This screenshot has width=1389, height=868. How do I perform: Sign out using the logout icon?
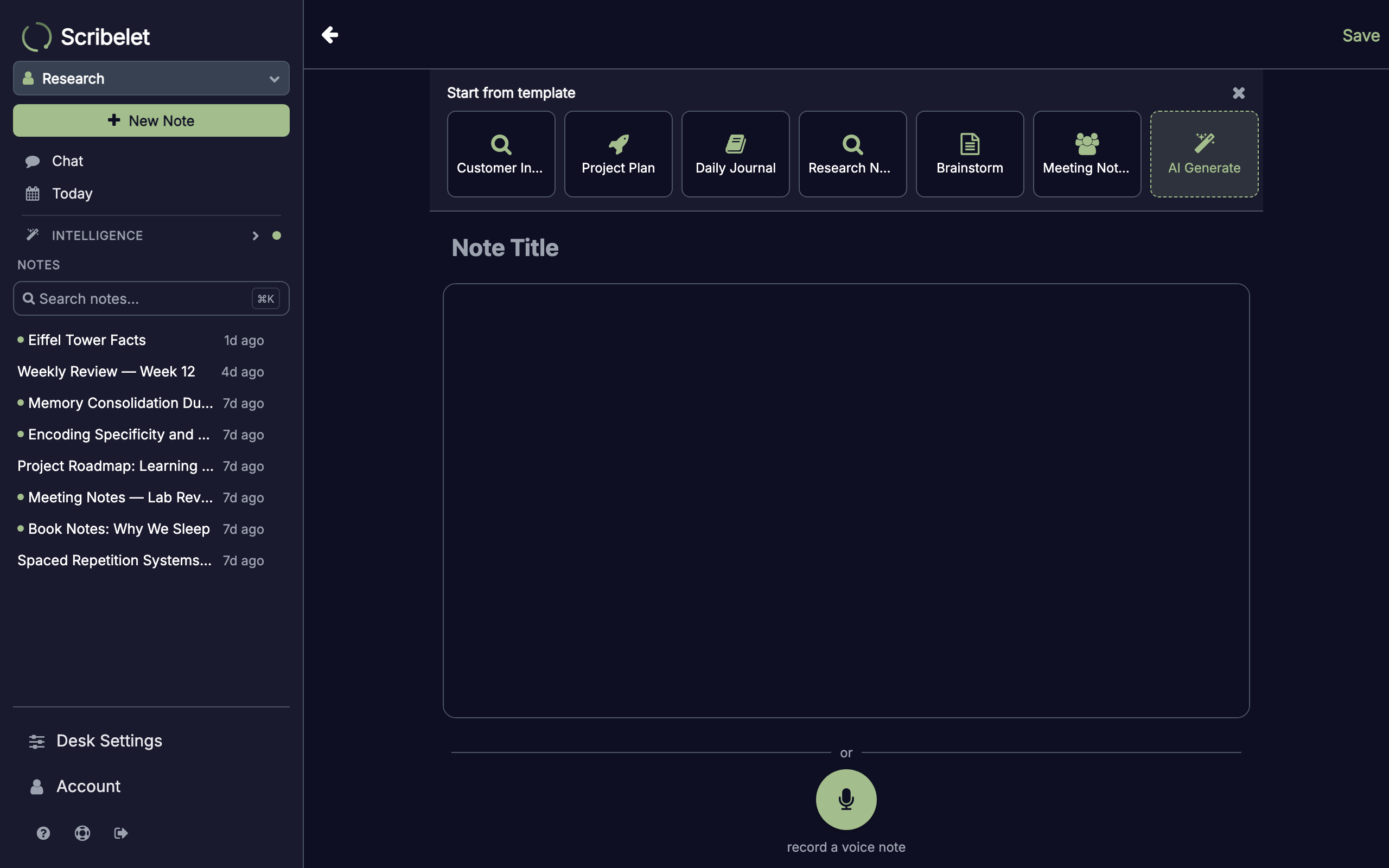click(x=121, y=833)
